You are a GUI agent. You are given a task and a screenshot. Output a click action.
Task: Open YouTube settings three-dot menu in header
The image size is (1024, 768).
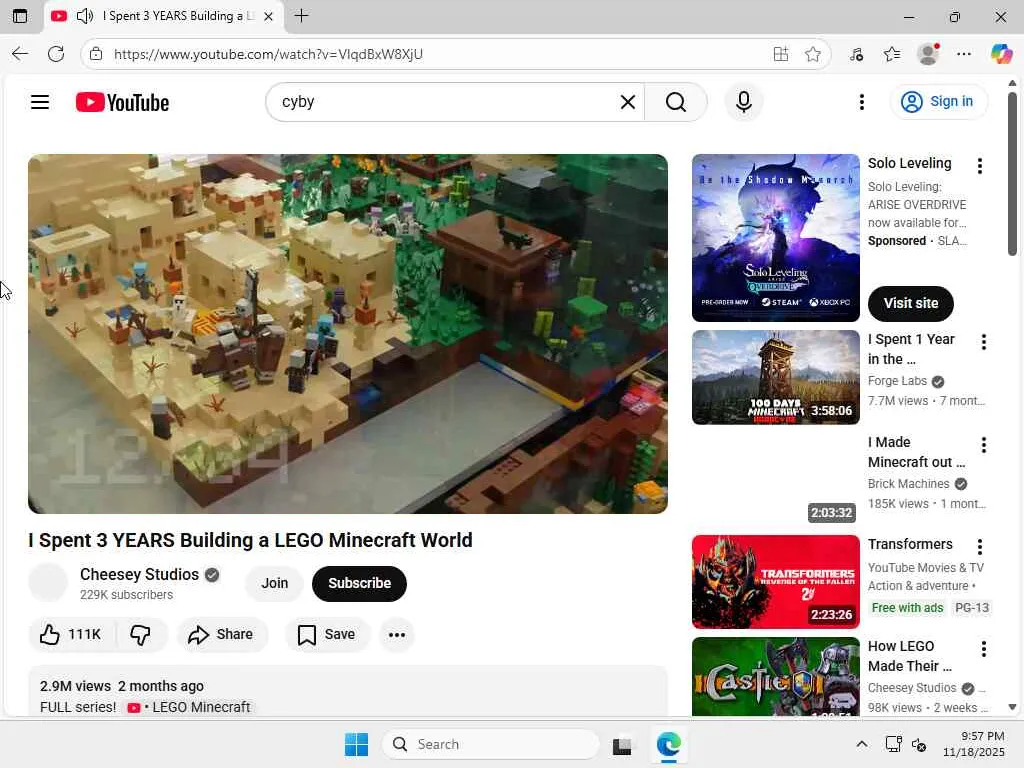(x=861, y=102)
